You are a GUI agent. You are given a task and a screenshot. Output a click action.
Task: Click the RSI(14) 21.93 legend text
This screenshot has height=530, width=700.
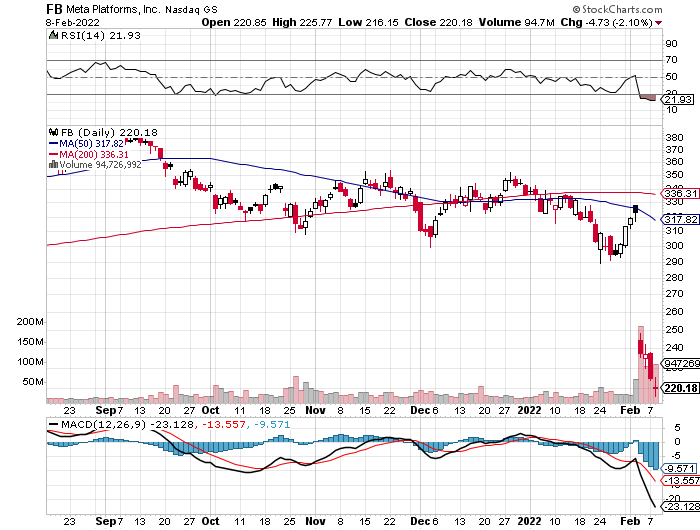[x=100, y=35]
